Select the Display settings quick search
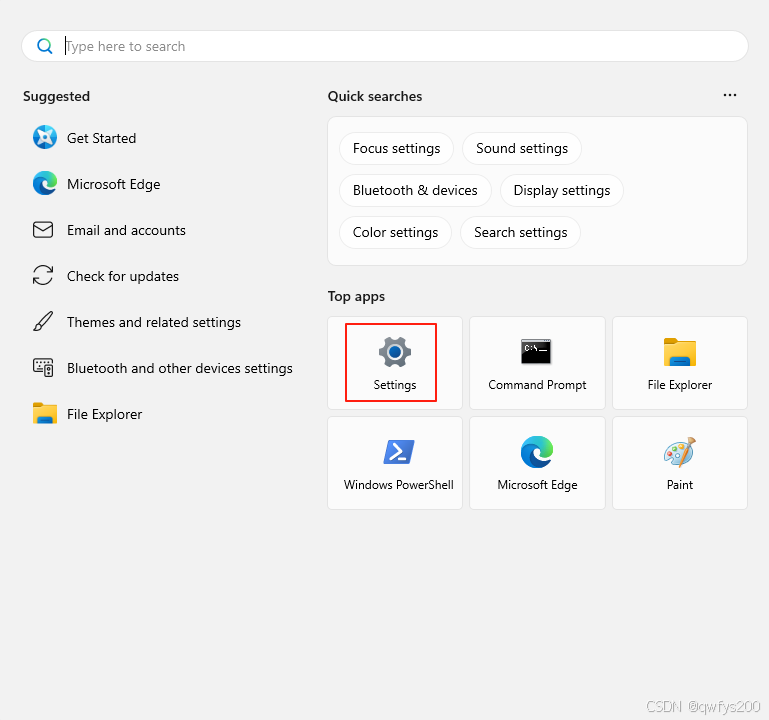 click(562, 190)
